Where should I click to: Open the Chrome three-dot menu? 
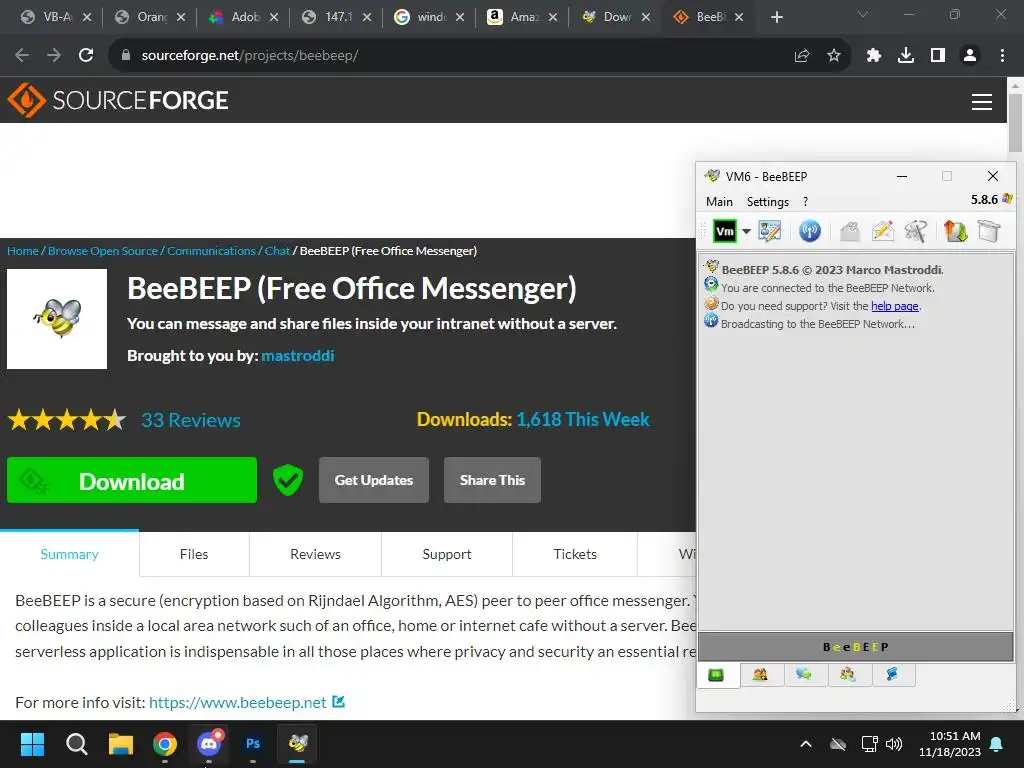pyautogui.click(x=1002, y=56)
